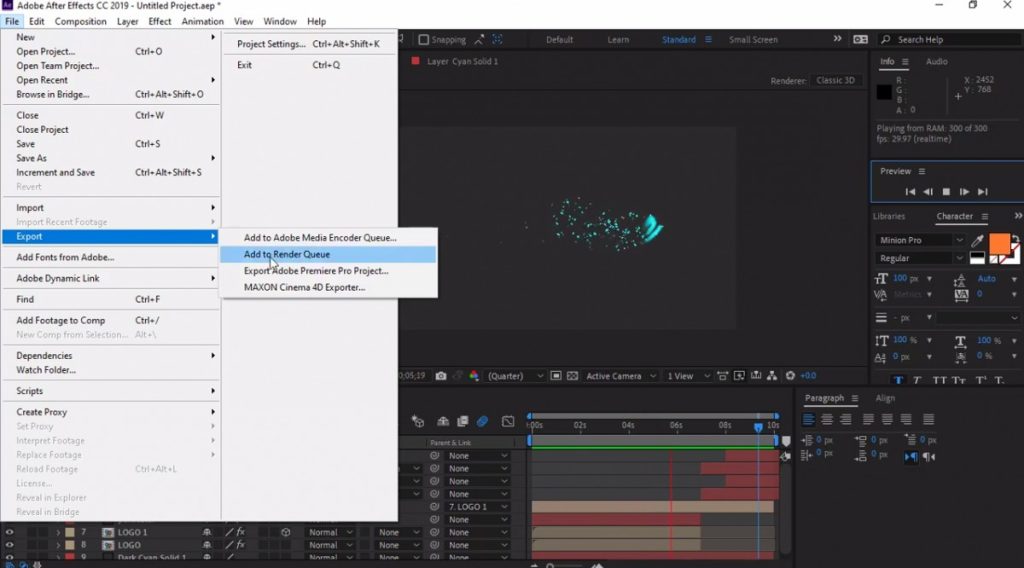This screenshot has width=1024, height=568.
Task: Click the snapshot camera icon in viewer
Action: click(x=441, y=376)
